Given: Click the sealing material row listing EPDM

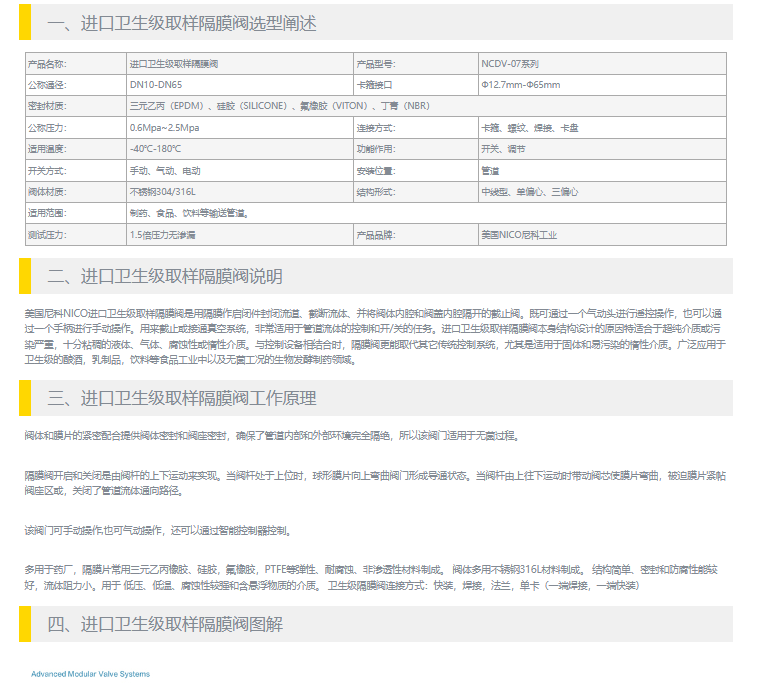Looking at the screenshot, I should coord(279,105).
